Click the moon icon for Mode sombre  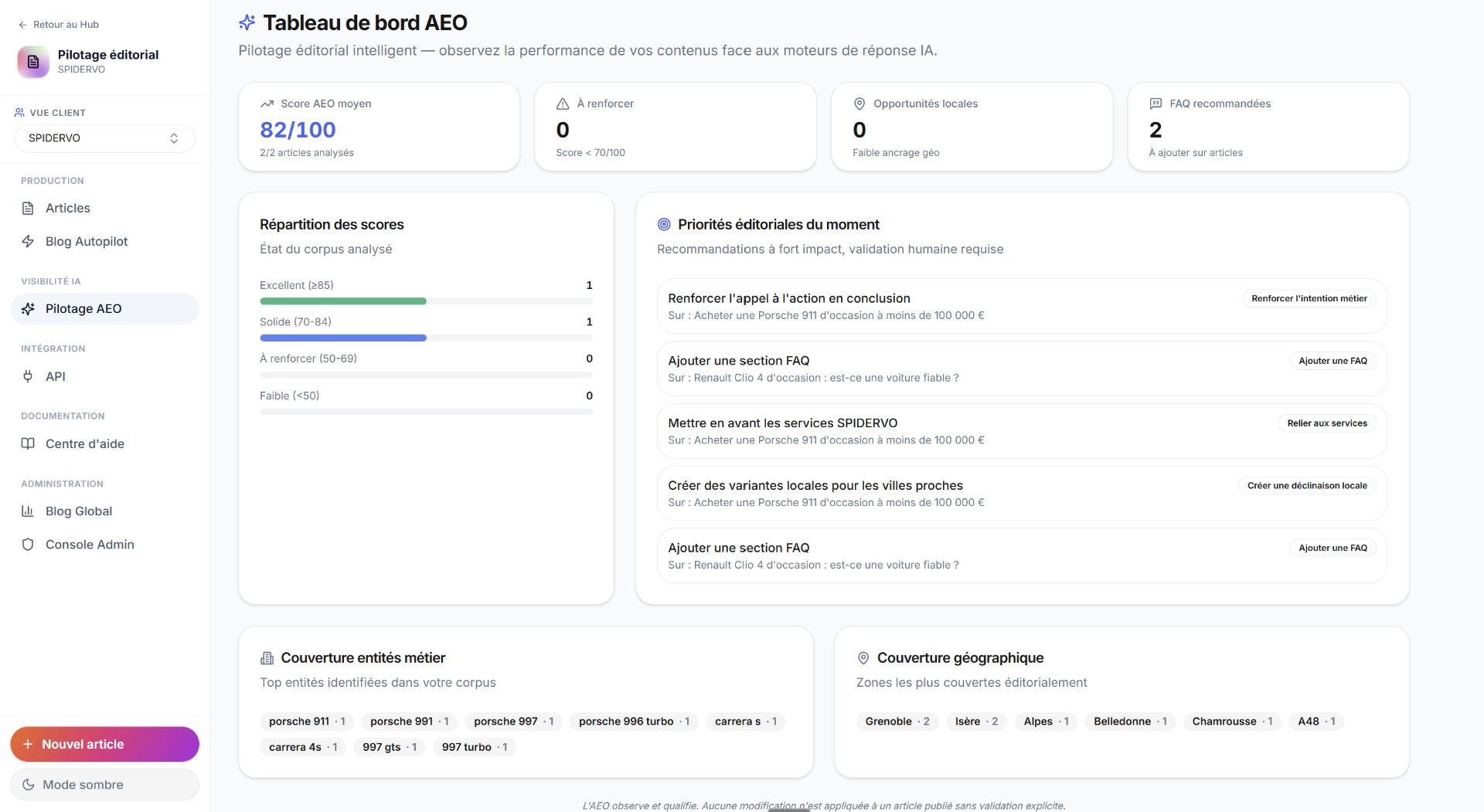click(29, 784)
